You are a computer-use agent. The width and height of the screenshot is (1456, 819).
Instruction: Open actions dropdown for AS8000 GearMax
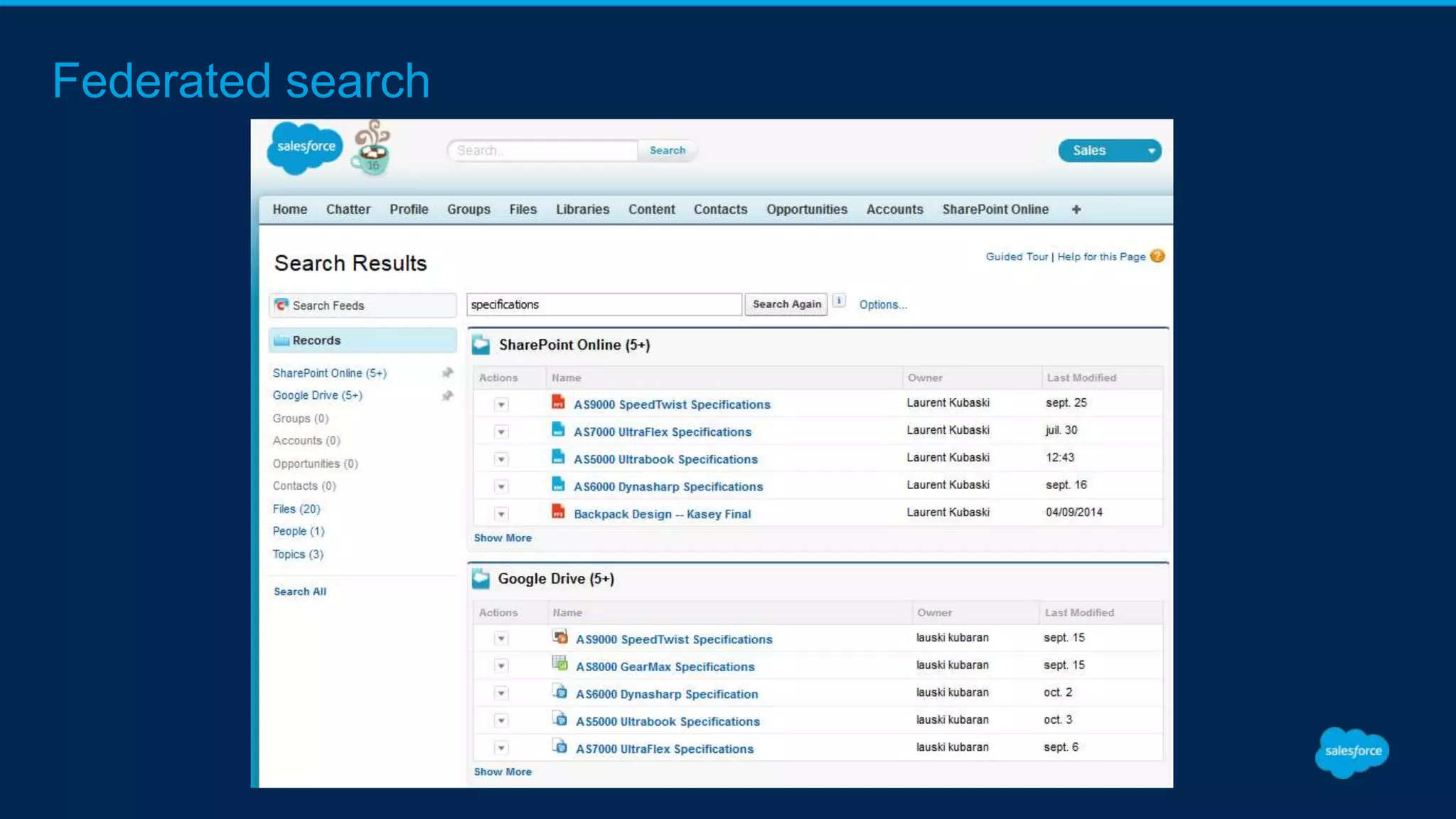click(501, 666)
